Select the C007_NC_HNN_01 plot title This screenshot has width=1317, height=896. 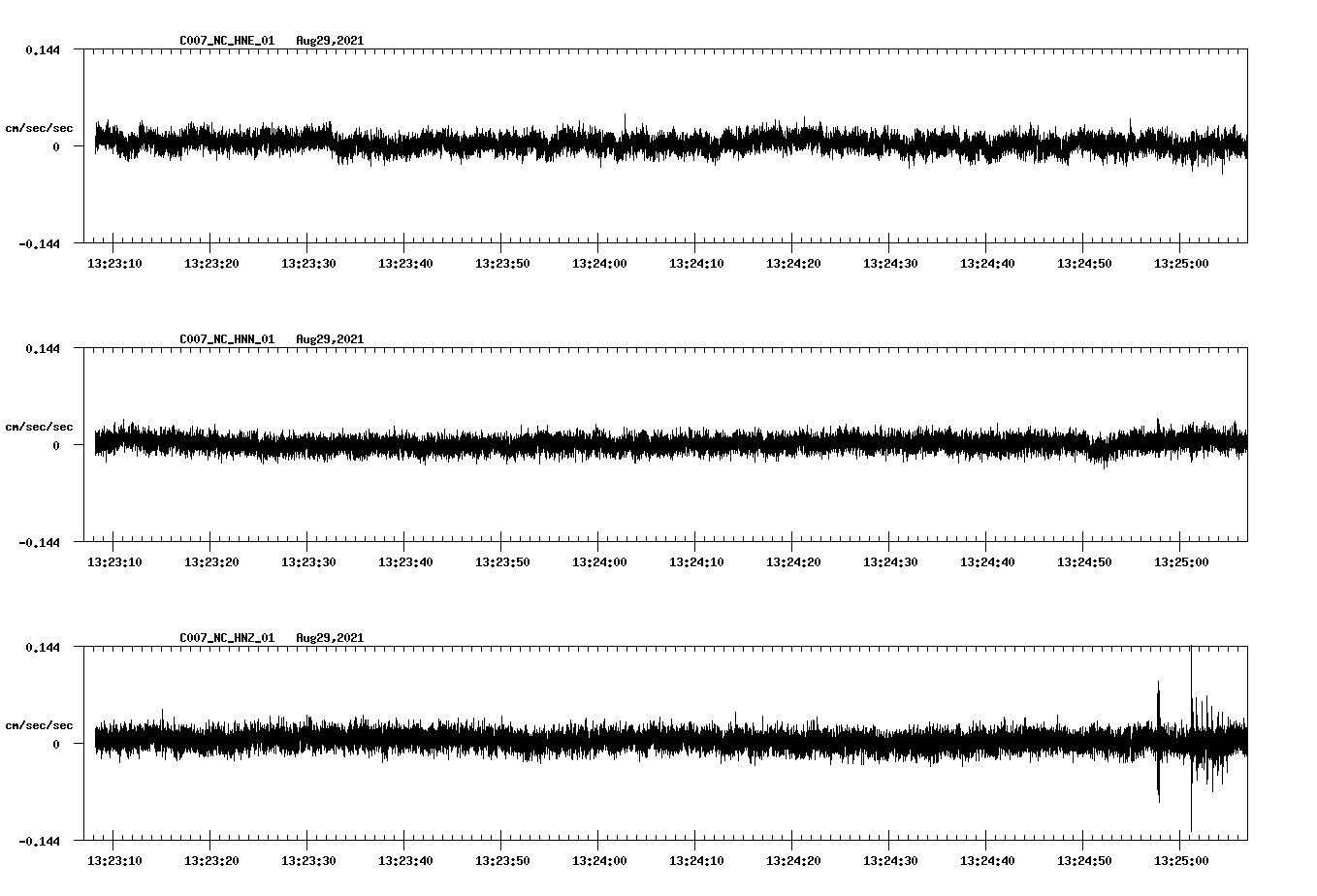coord(227,339)
